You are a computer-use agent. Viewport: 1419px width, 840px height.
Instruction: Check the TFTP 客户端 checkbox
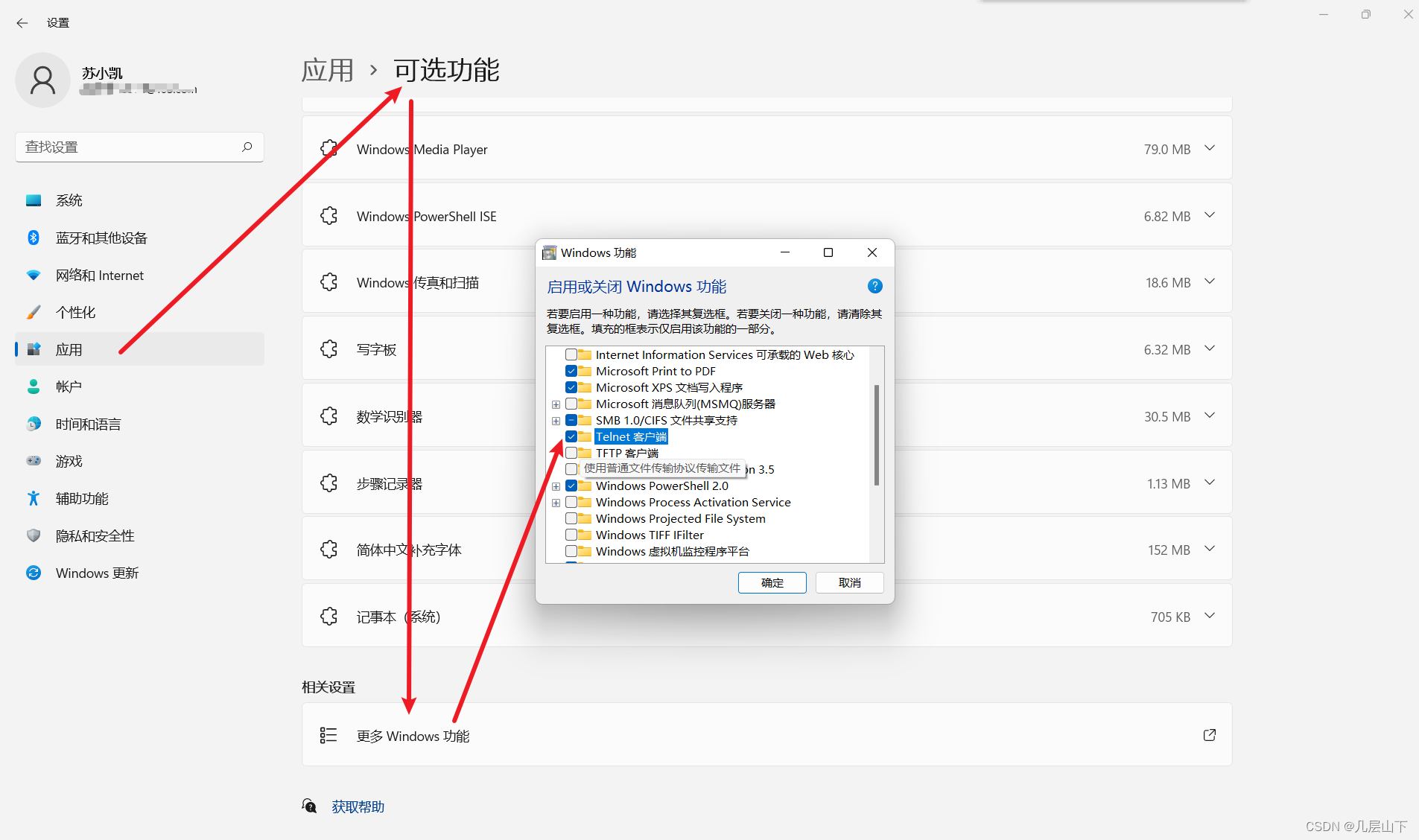[x=571, y=453]
